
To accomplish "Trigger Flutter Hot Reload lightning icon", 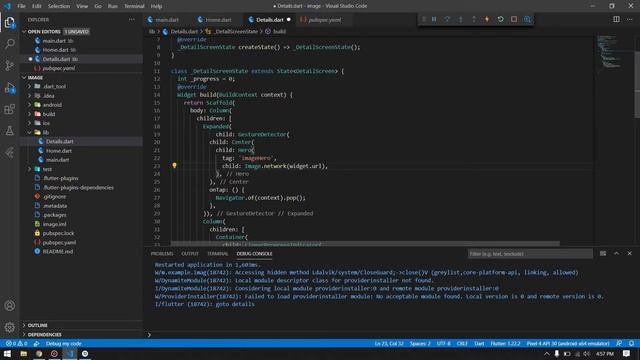I will point(487,19).
